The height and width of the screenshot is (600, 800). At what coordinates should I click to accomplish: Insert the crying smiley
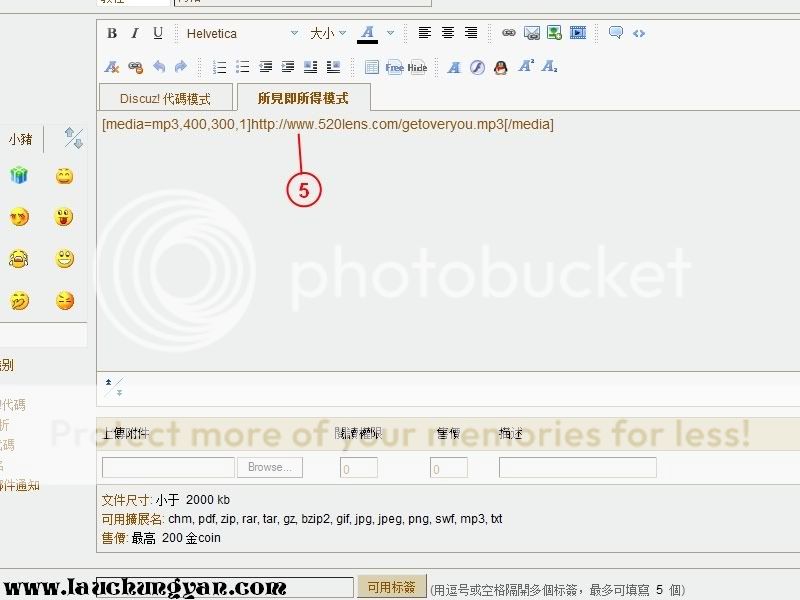click(x=19, y=259)
